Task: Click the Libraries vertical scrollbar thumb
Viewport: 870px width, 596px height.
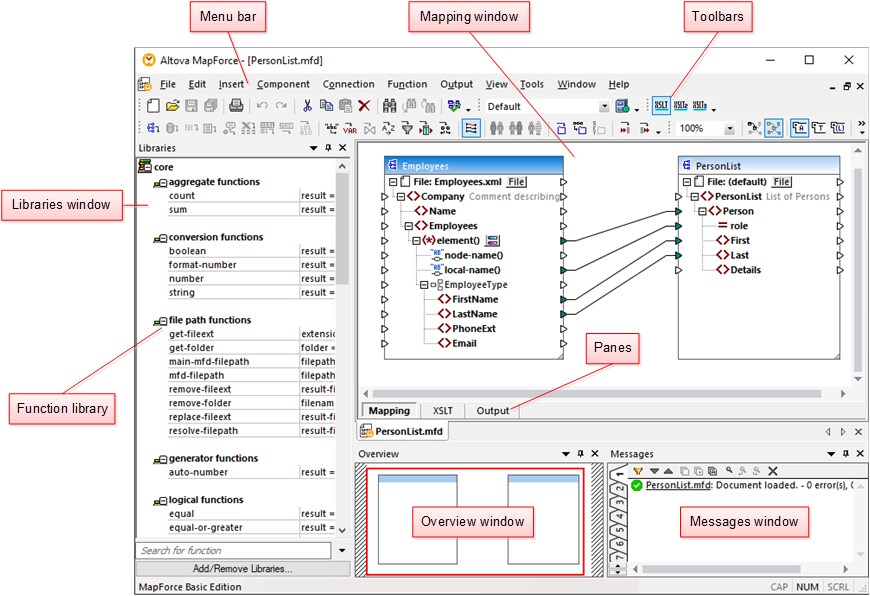Action: (342, 229)
